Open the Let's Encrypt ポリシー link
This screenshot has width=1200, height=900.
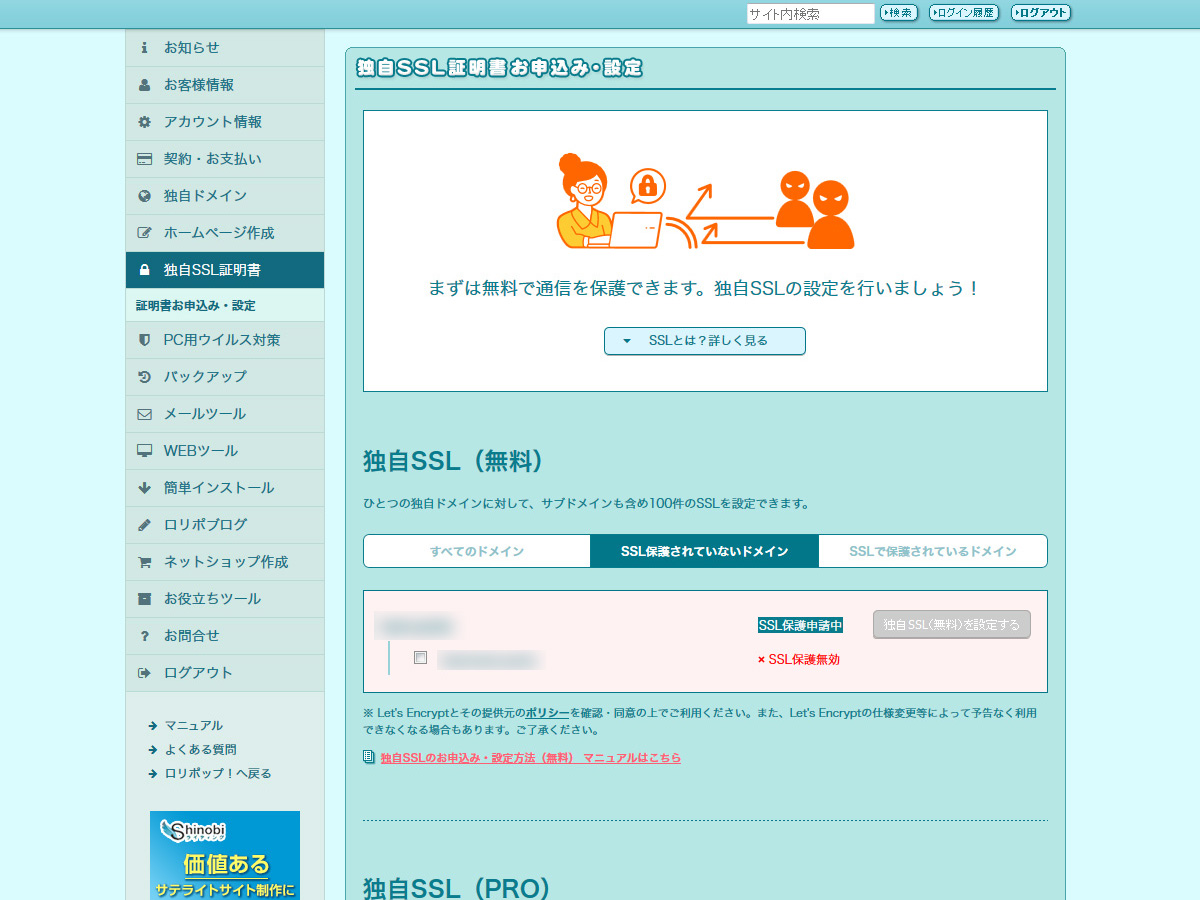547,713
